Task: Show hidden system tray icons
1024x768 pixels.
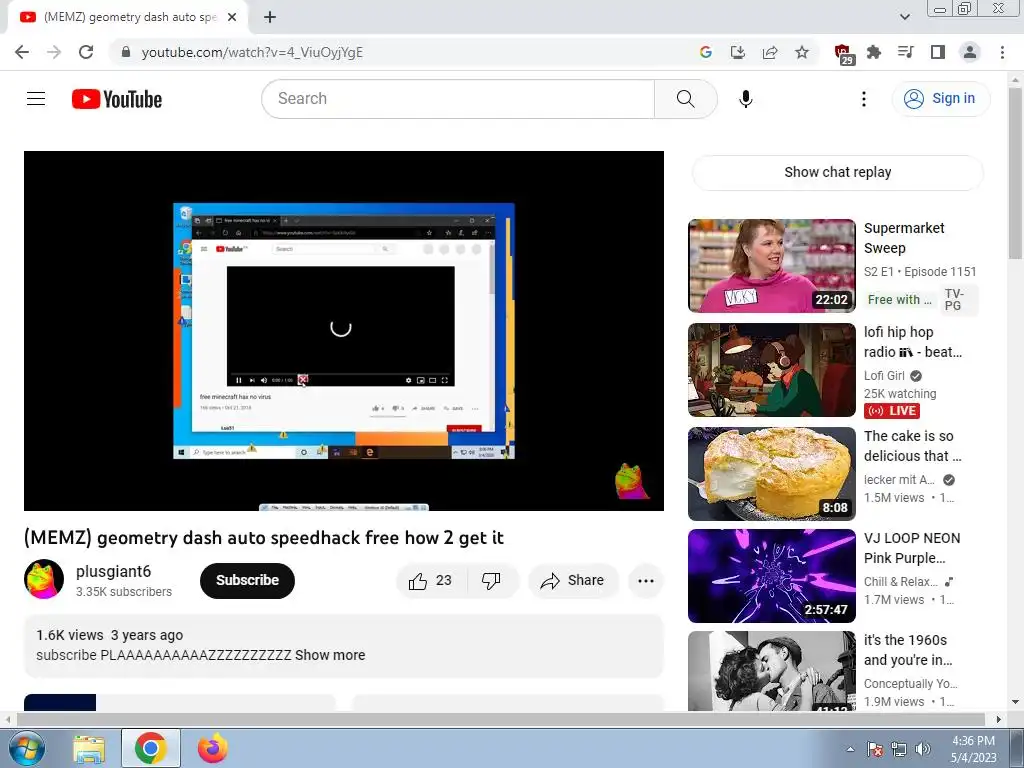Action: point(850,749)
